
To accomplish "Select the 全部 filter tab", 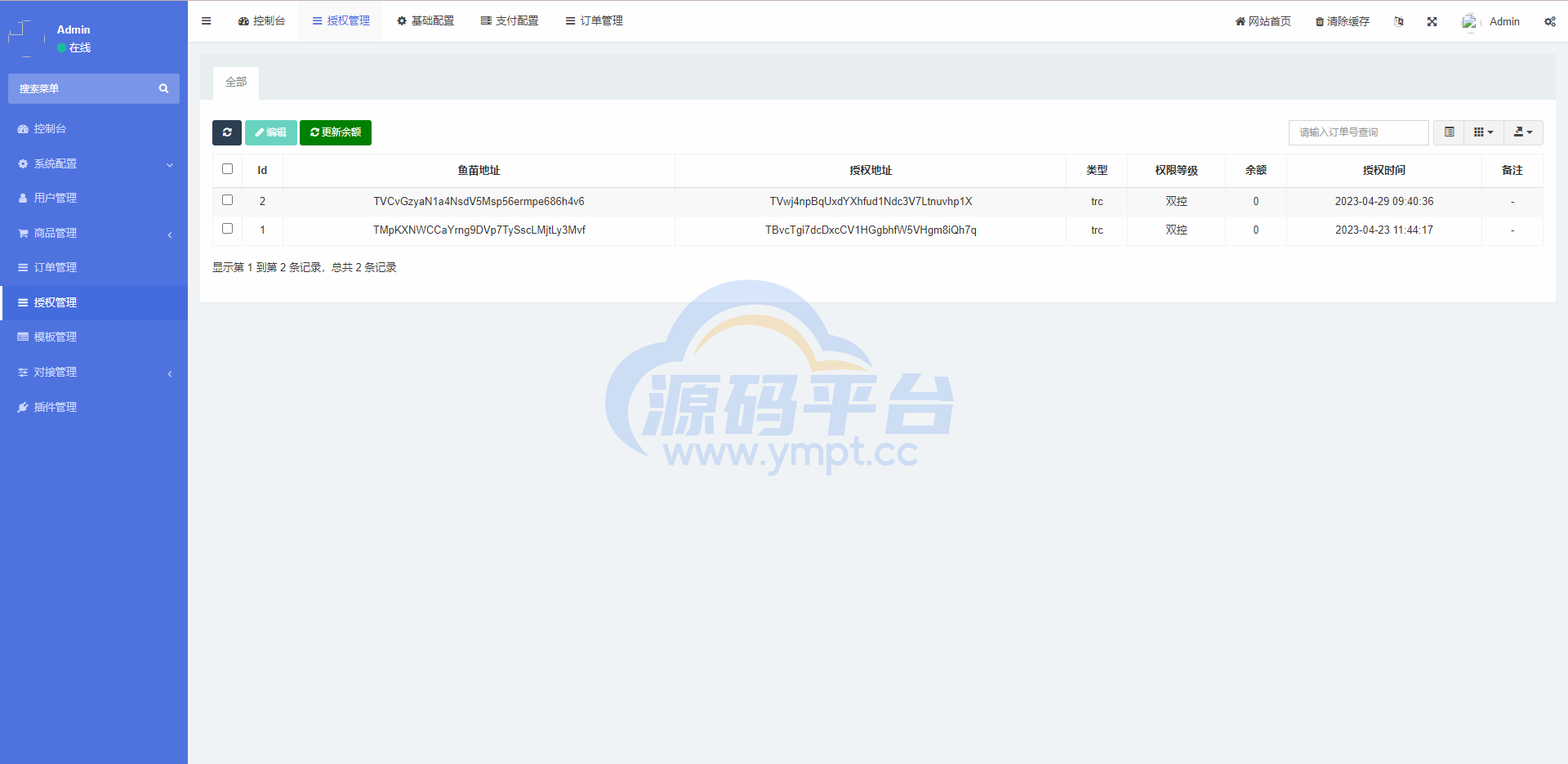I will coord(236,83).
